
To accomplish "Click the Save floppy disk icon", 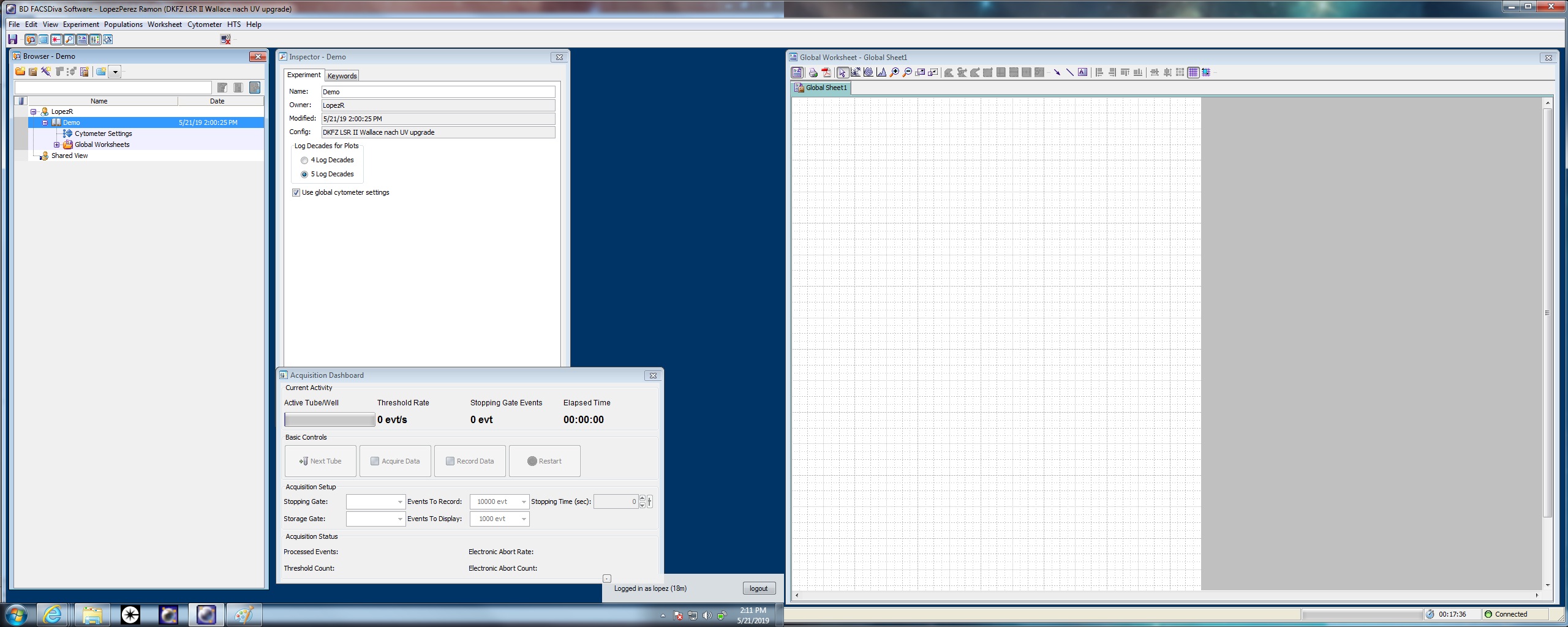I will [x=13, y=39].
